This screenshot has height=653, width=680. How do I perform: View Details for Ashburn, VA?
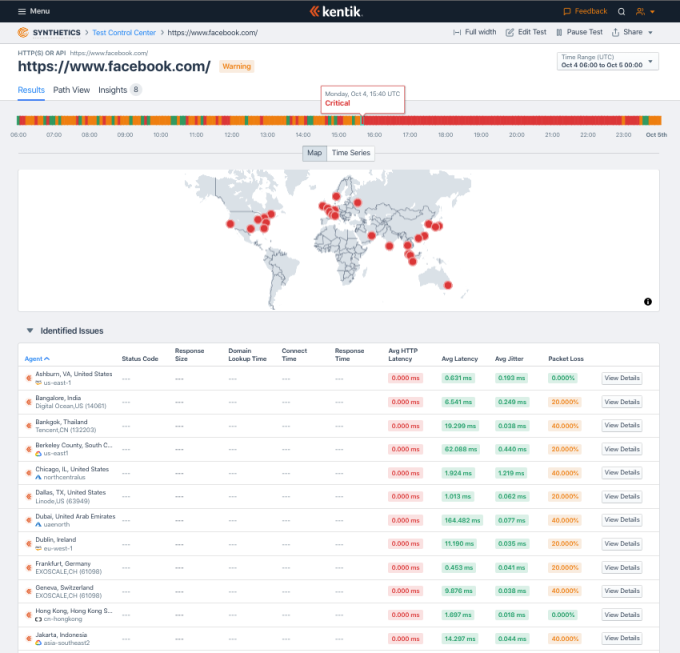622,378
